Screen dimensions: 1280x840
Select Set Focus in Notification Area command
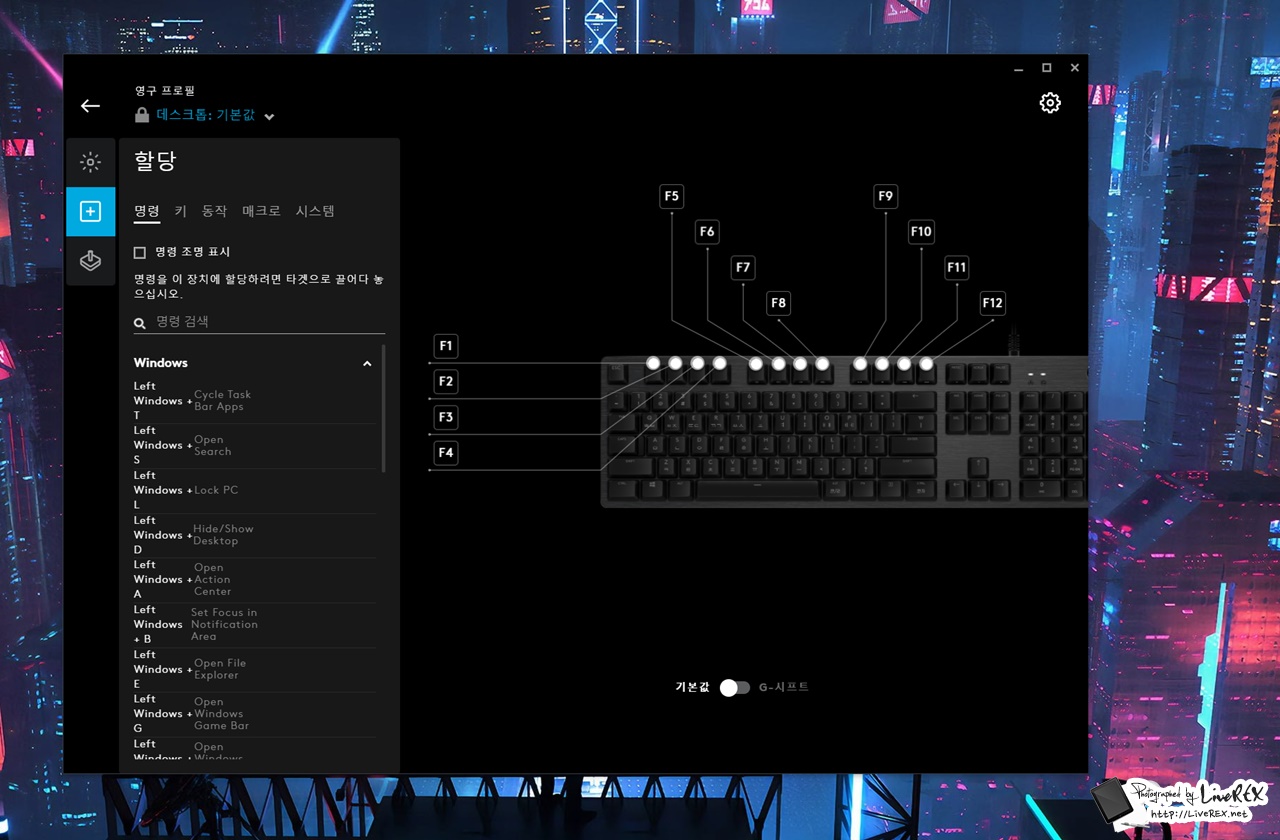pos(255,625)
